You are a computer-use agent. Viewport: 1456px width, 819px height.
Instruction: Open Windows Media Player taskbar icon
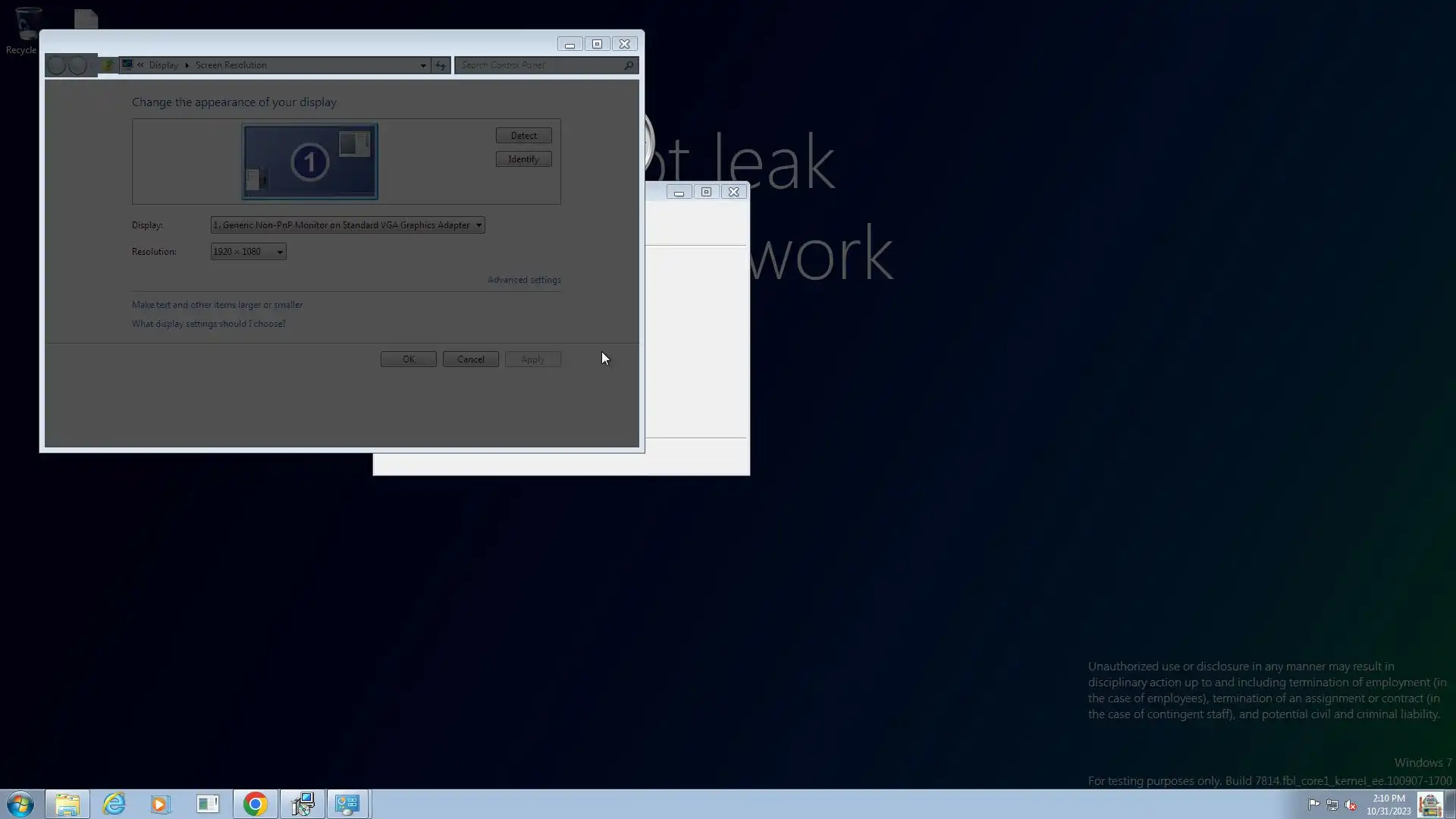point(160,804)
